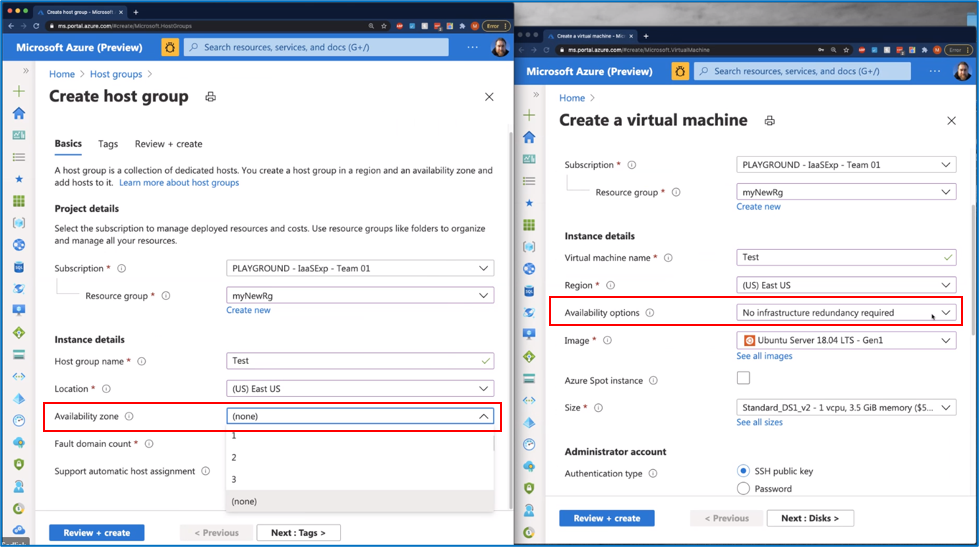Screen dimensions: 979x547
Task: Choose (none) in Availability zone list
Action: (360, 501)
